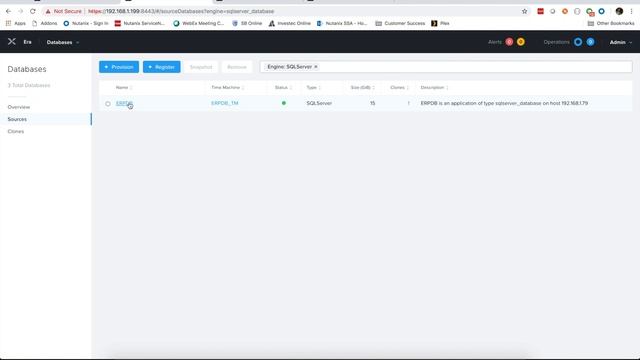Open the Admin user dropdown
640x360 pixels.
pyautogui.click(x=620, y=42)
